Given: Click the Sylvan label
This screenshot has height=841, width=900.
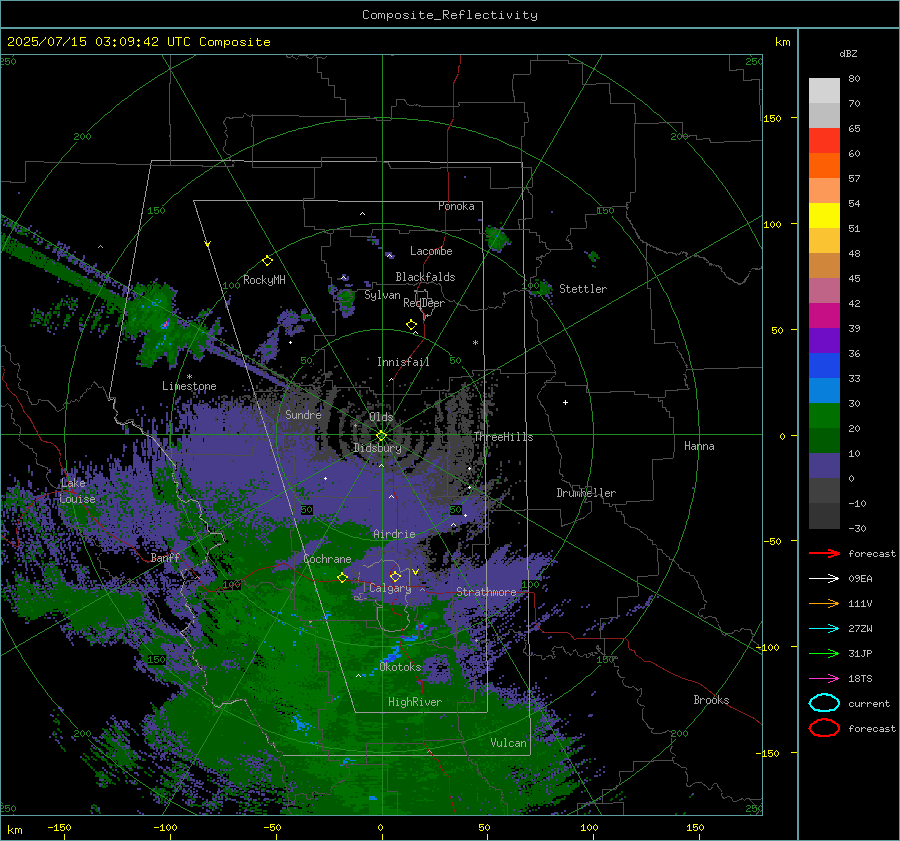Looking at the screenshot, I should pos(382,295).
